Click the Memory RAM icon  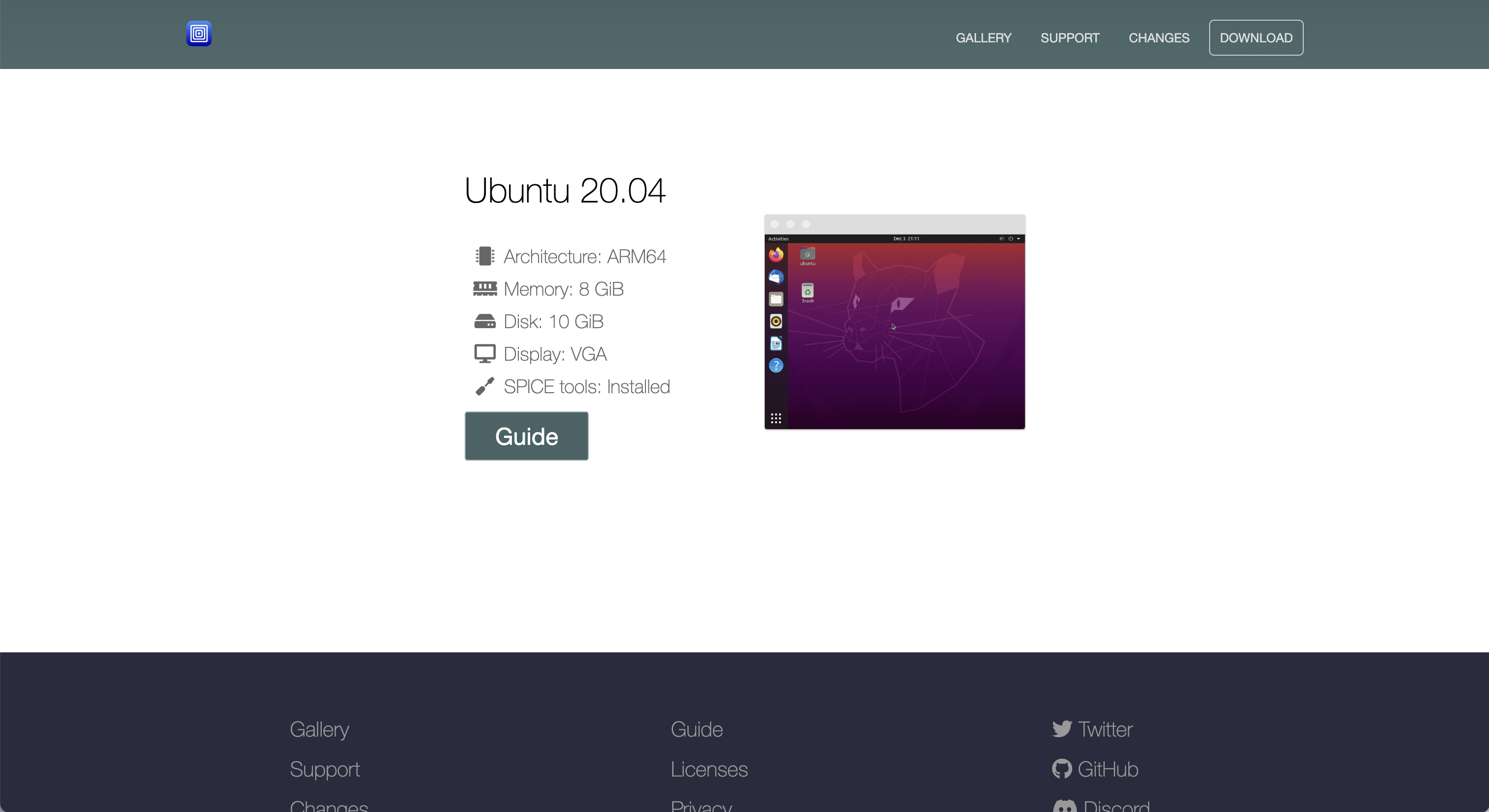point(484,289)
